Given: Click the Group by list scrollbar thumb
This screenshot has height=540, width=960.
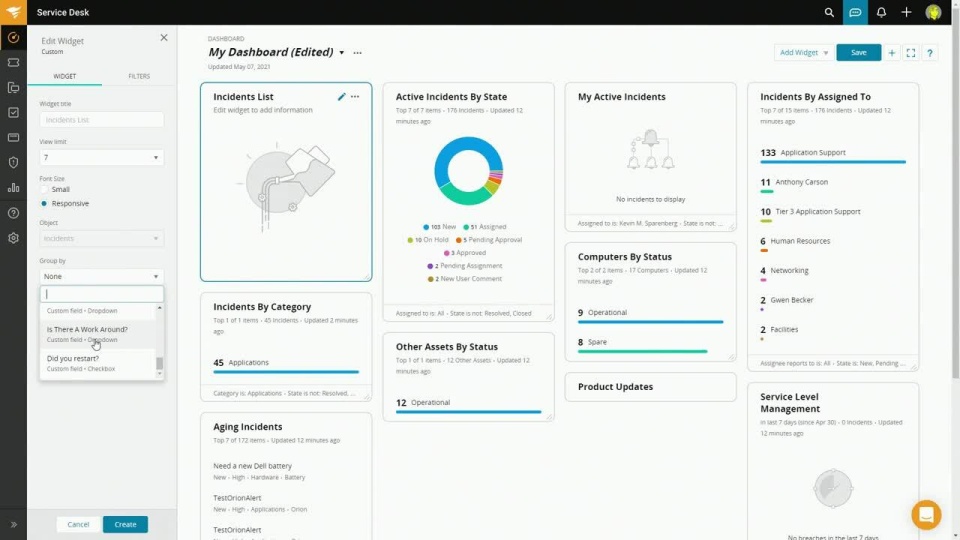Looking at the screenshot, I should pos(160,363).
